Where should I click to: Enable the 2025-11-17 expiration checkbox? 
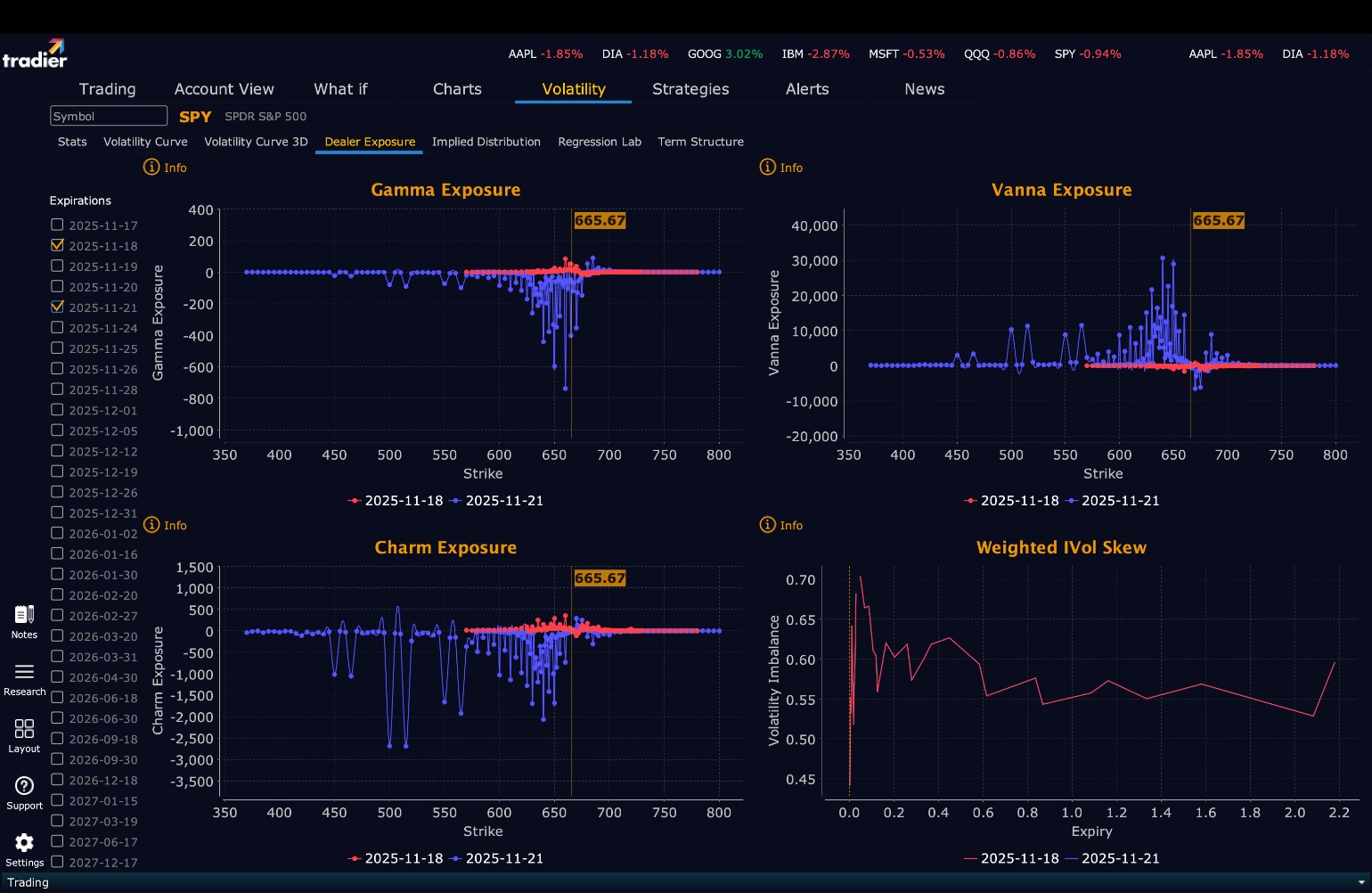click(x=57, y=225)
